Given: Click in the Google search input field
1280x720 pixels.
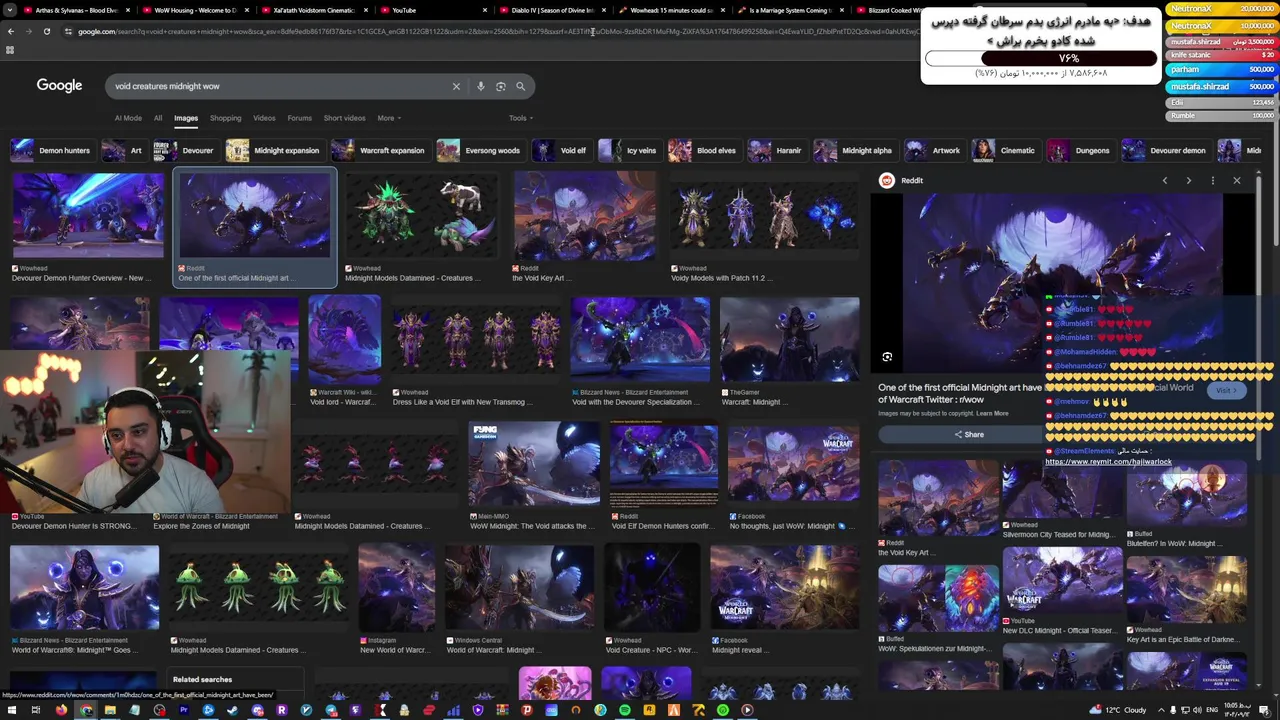Looking at the screenshot, I should [x=280, y=86].
